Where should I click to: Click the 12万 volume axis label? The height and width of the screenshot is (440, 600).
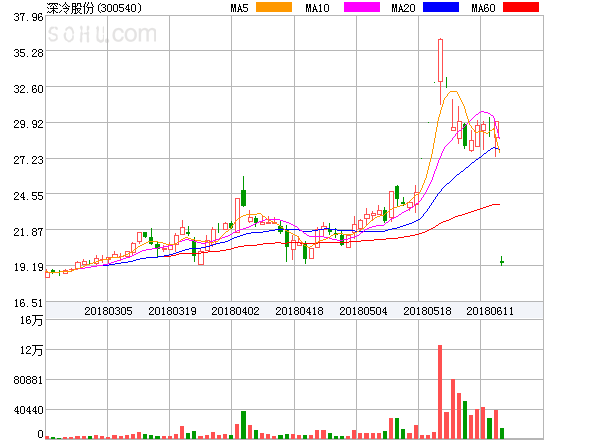pos(31,350)
